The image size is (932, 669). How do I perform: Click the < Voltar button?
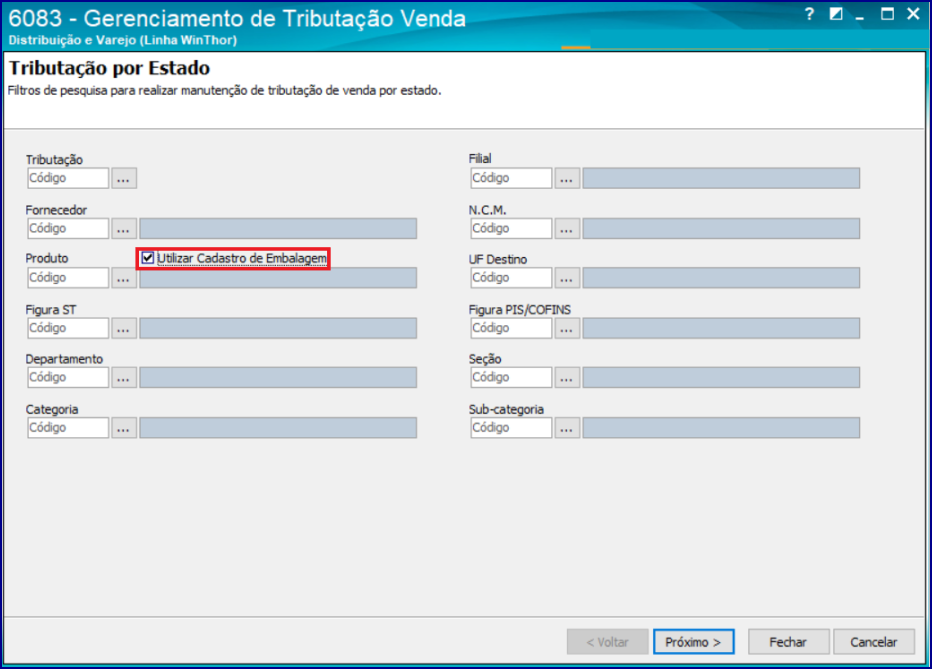click(x=607, y=642)
